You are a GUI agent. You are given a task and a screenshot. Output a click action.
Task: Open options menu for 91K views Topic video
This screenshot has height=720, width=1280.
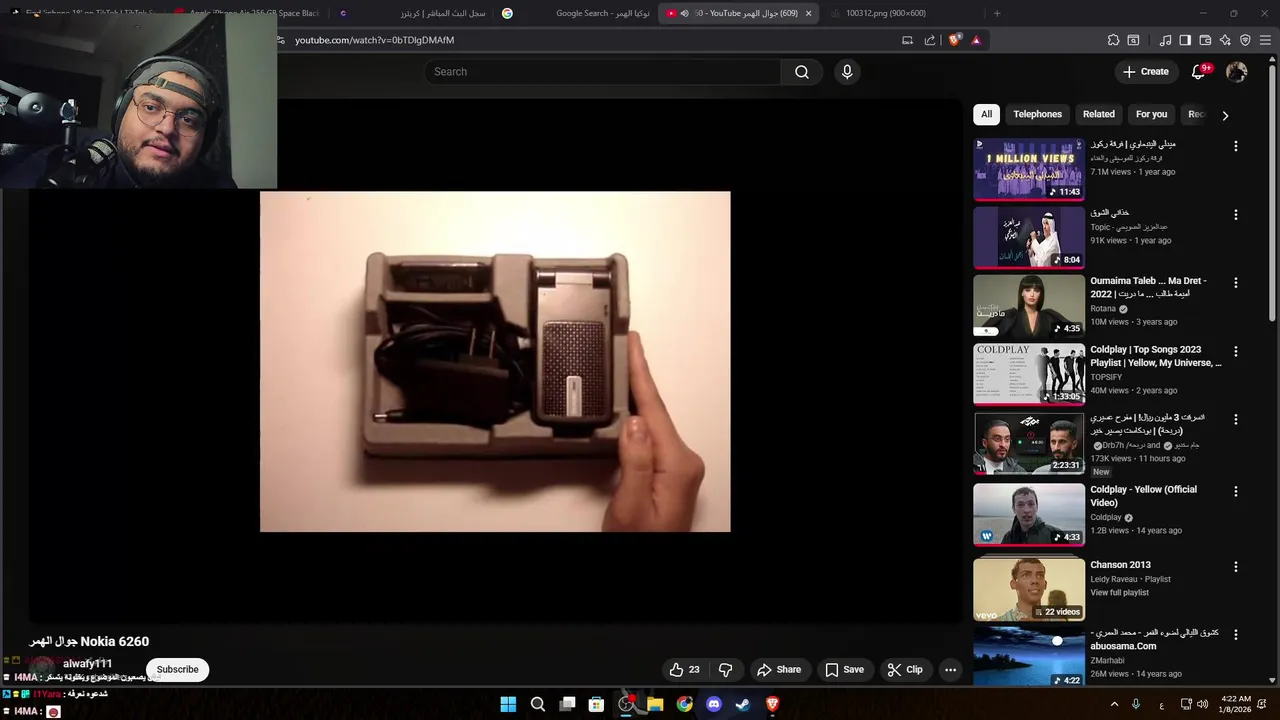point(1235,215)
